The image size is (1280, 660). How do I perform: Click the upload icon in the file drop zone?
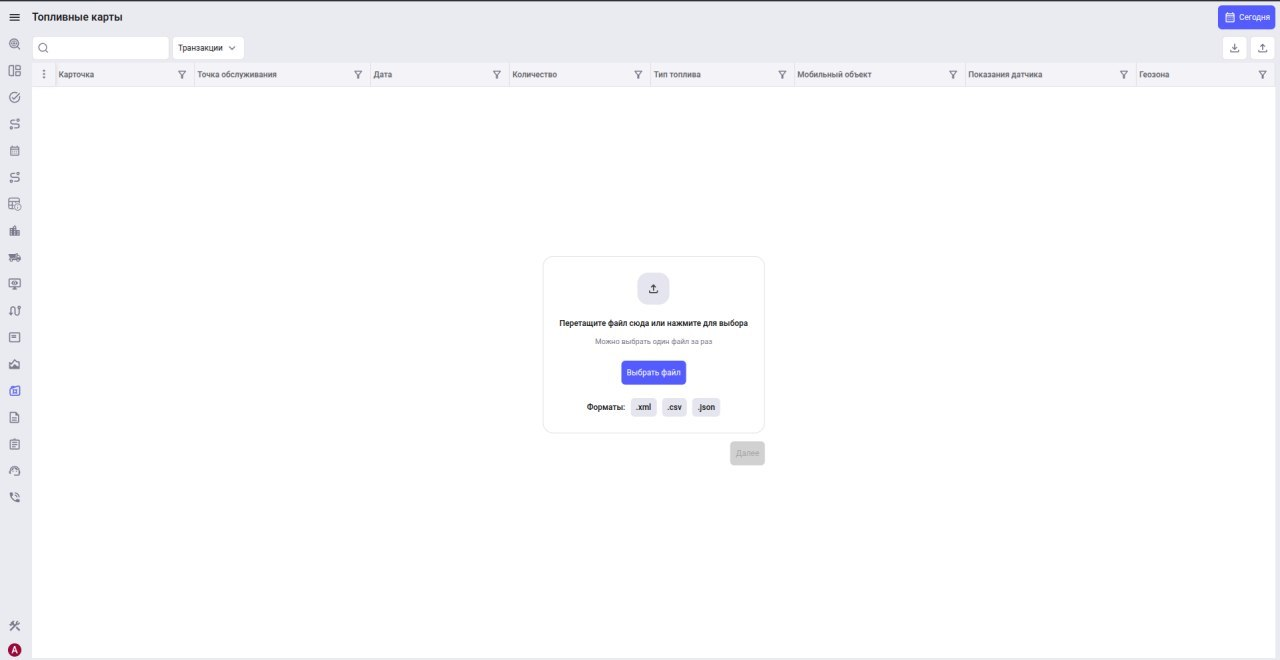[653, 289]
